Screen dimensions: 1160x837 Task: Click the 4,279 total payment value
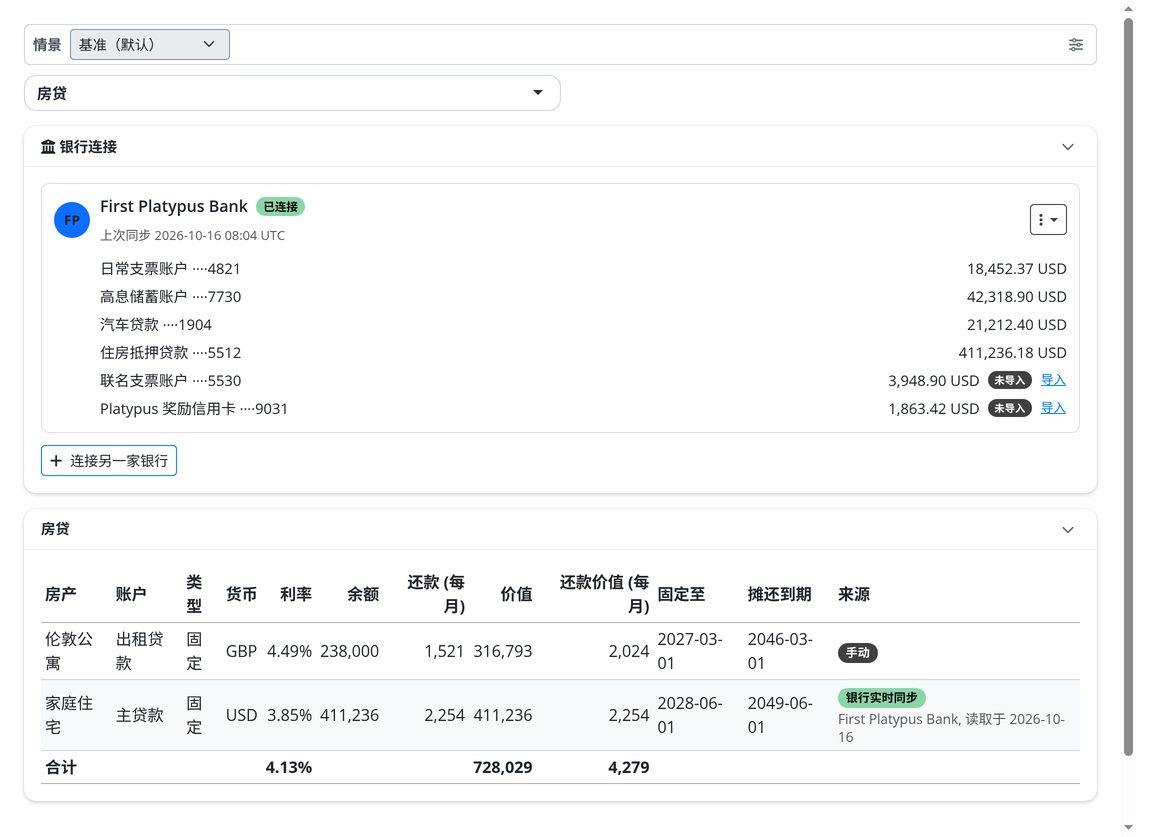point(629,767)
